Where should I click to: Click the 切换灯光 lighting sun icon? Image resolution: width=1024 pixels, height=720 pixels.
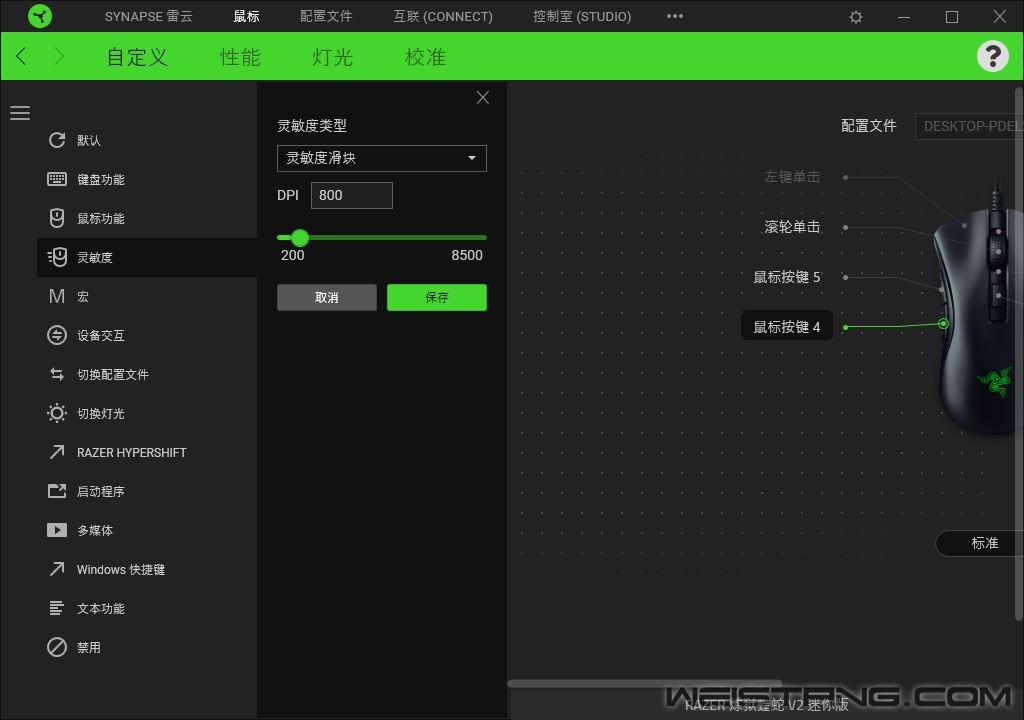coord(57,414)
